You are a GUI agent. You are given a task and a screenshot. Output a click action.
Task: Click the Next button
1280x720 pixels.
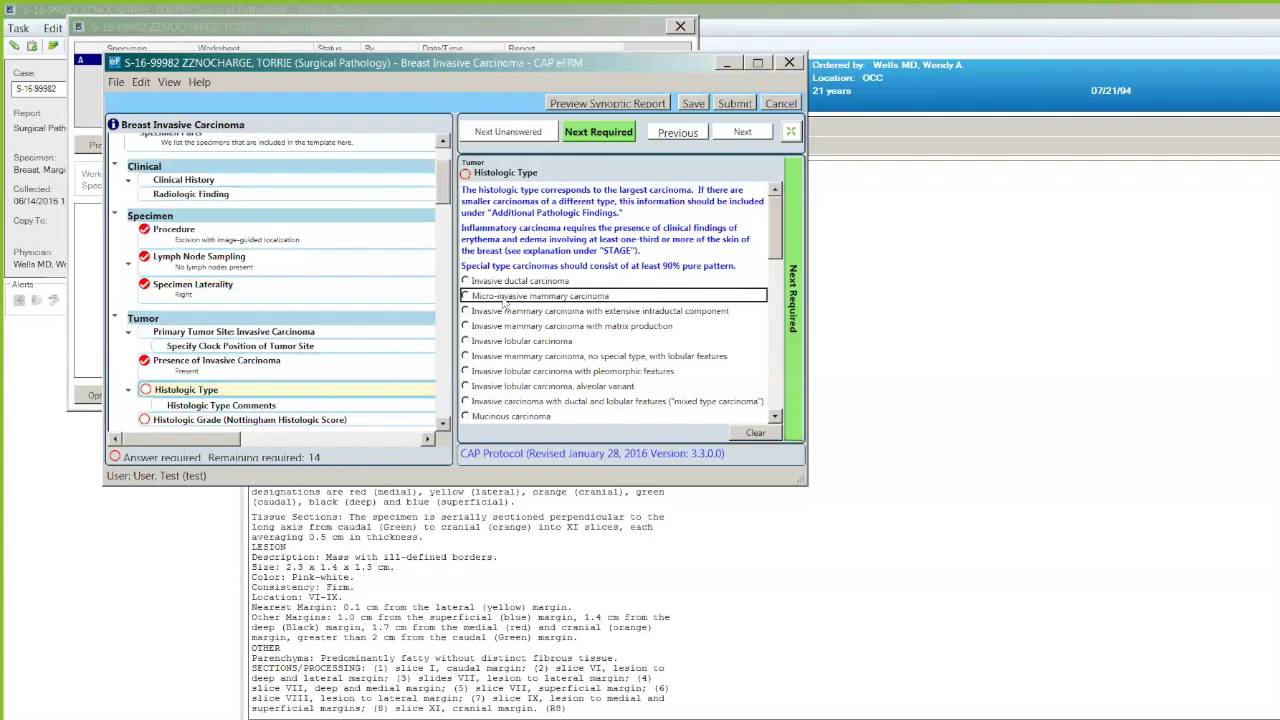pyautogui.click(x=742, y=132)
